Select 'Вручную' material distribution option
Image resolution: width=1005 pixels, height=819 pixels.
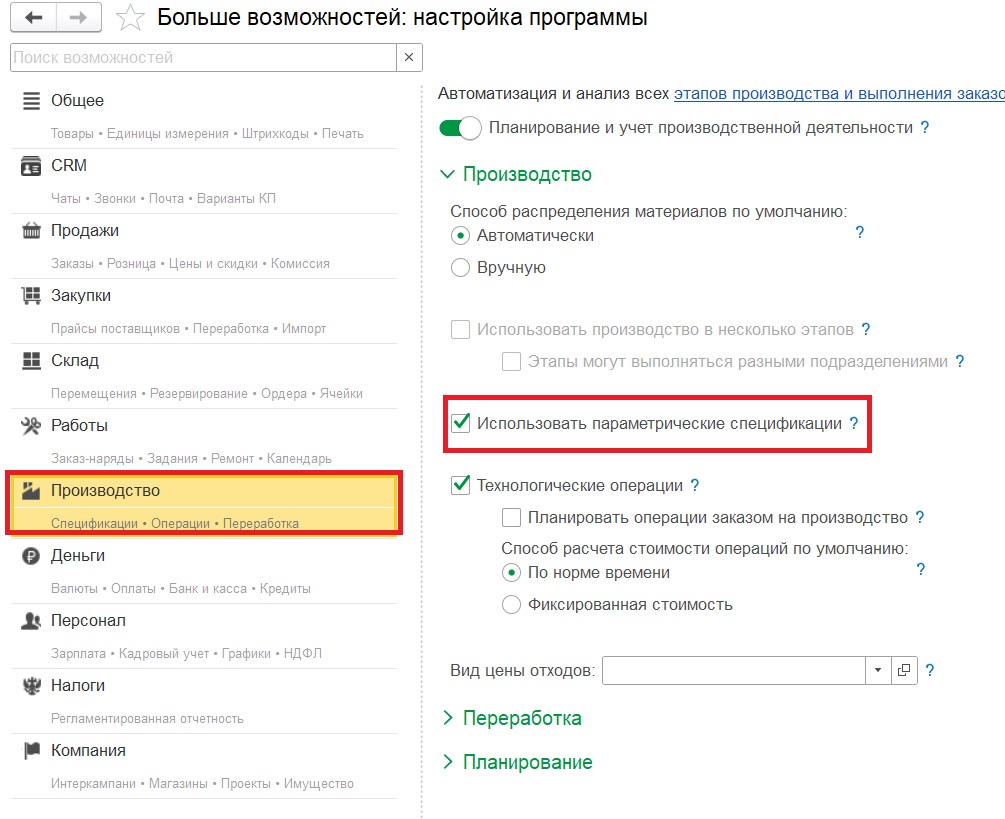(x=460, y=268)
